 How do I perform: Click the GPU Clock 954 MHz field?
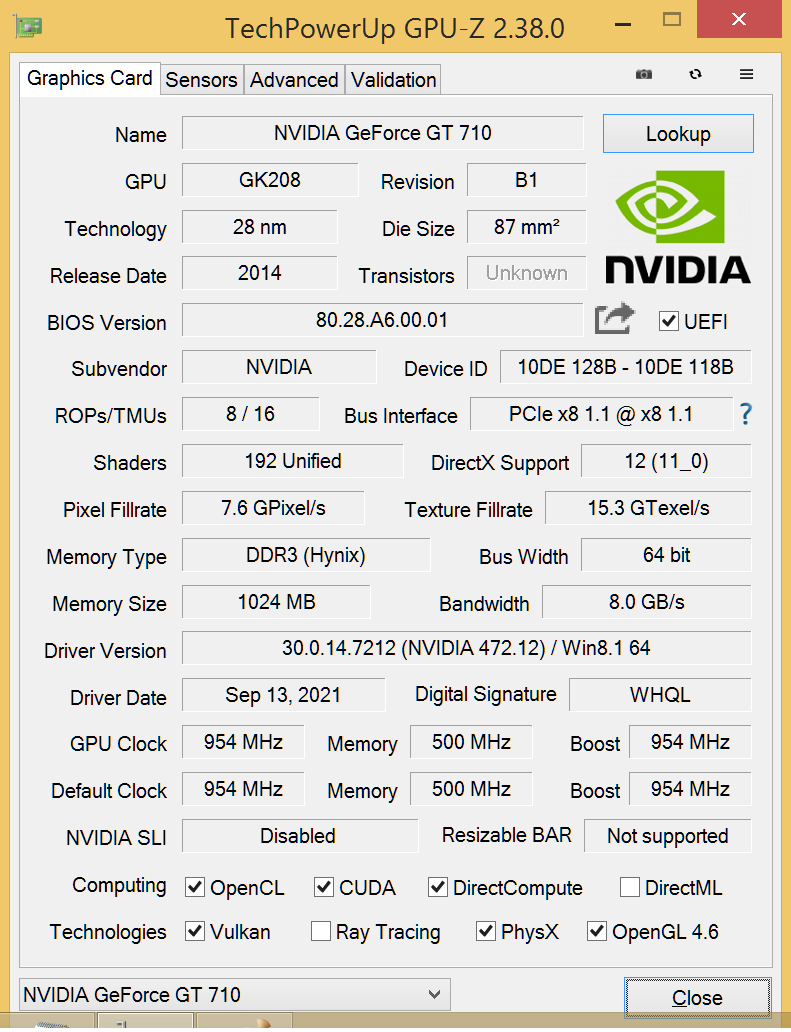click(x=243, y=742)
